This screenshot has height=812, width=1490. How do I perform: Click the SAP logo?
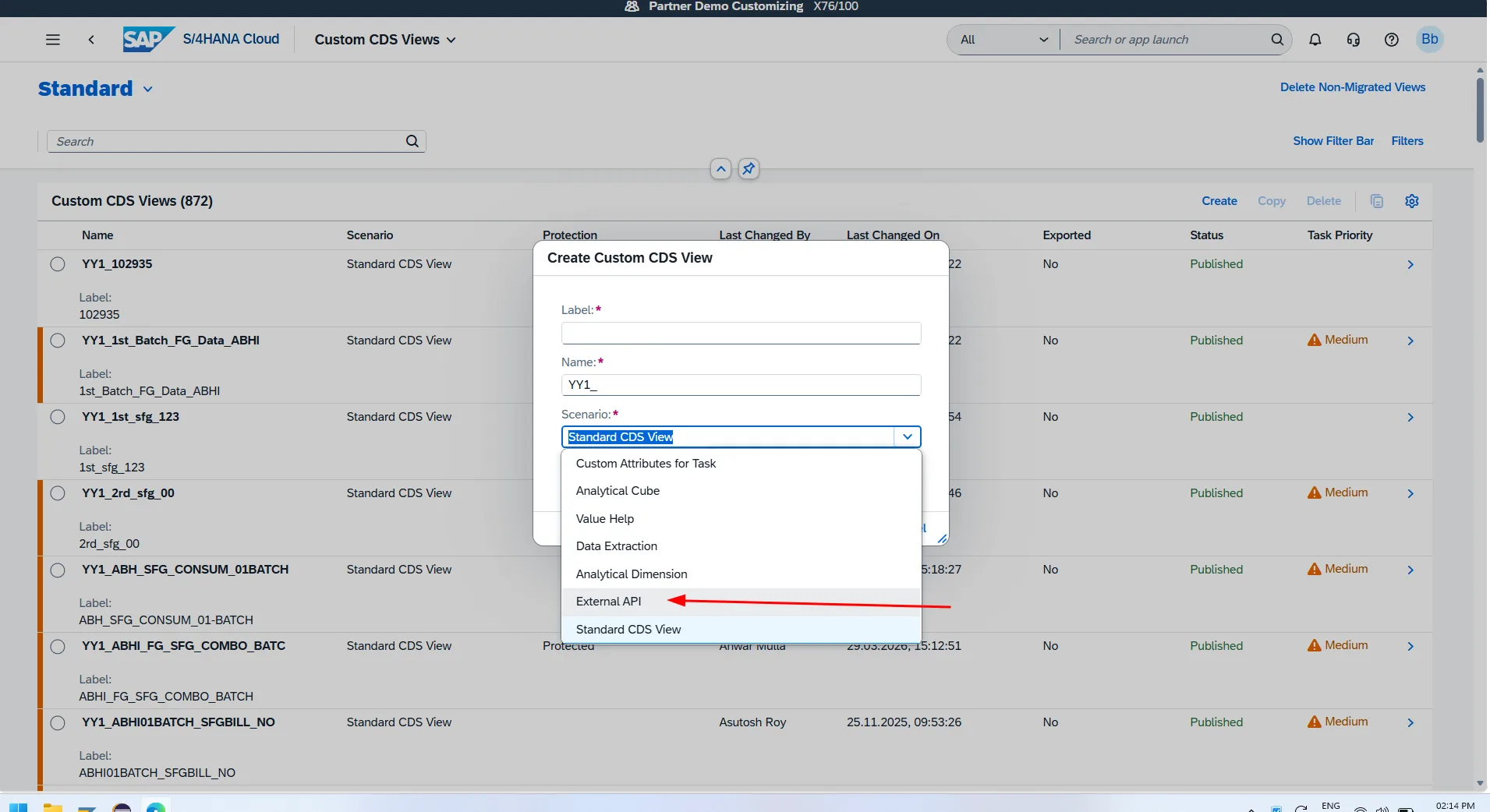(x=148, y=39)
